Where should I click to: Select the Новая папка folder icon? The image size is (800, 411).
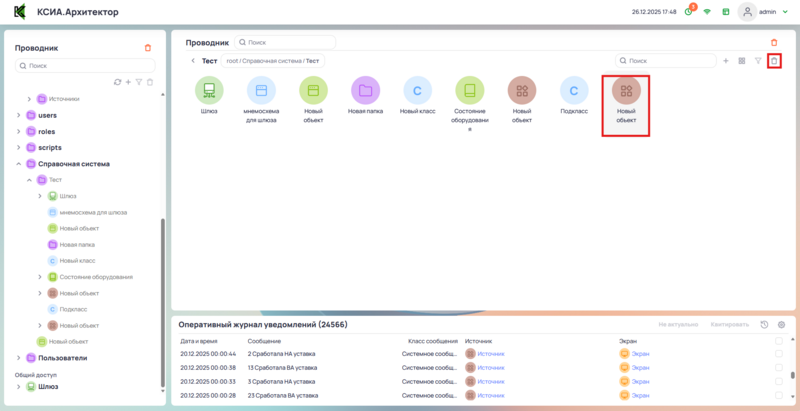pos(365,91)
